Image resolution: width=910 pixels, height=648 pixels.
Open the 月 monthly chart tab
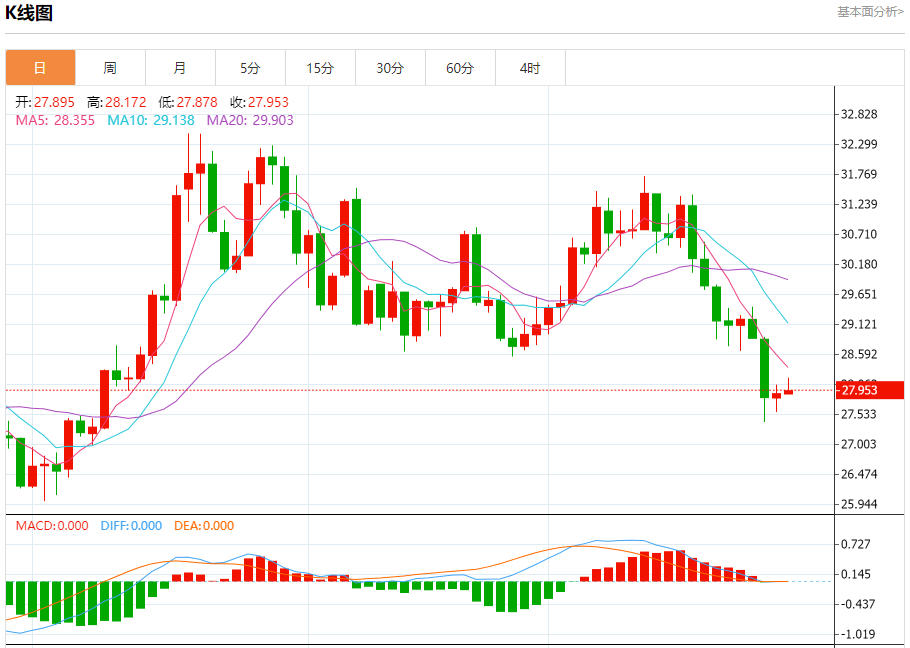180,68
